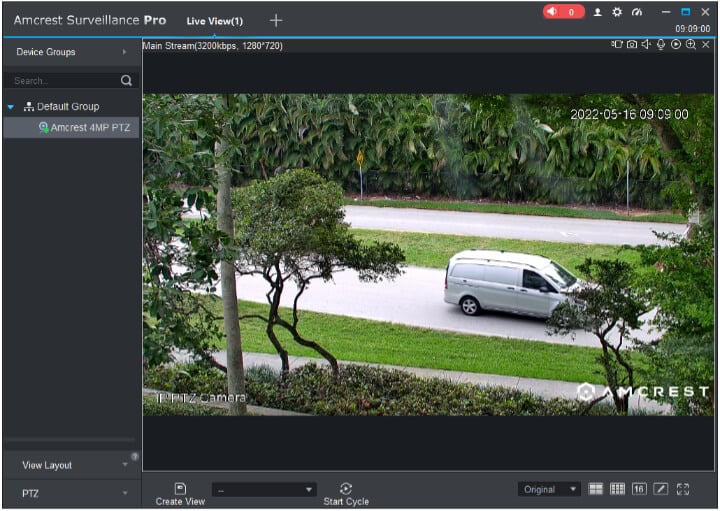Image resolution: width=720 pixels, height=511 pixels.
Task: Open the system performance gauge icon
Action: (x=637, y=12)
